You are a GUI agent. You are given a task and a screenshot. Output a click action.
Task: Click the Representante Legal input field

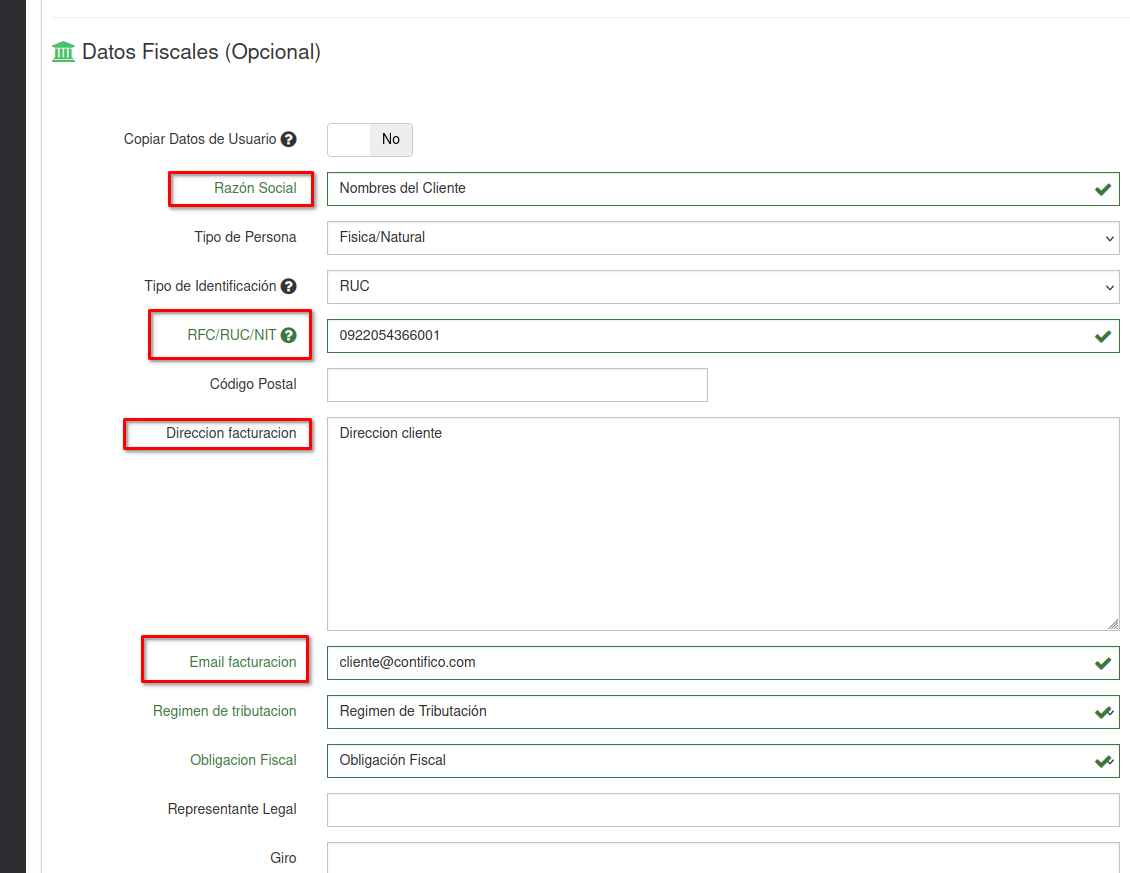pyautogui.click(x=722, y=810)
